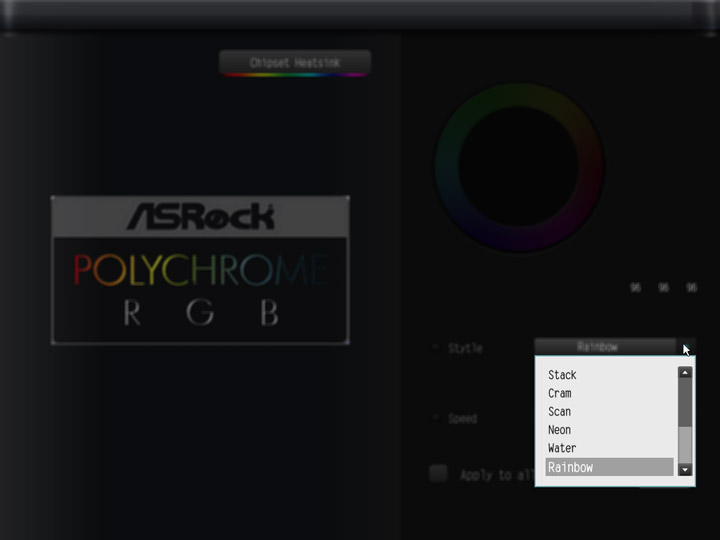Choose Cram lighting style
This screenshot has width=720, height=540.
(609, 393)
